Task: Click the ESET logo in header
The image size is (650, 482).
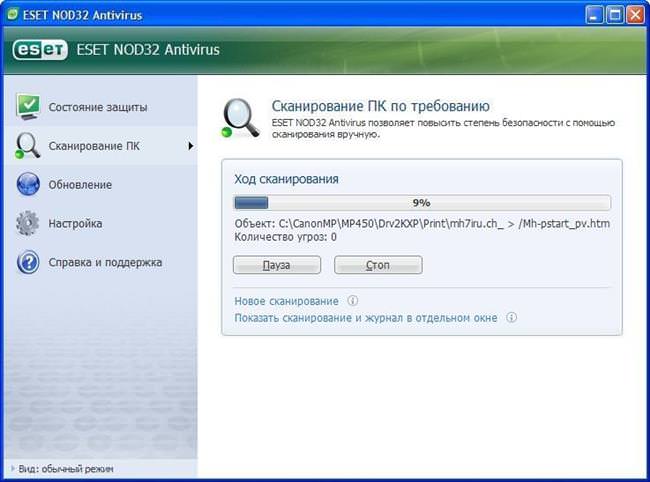Action: (40, 50)
